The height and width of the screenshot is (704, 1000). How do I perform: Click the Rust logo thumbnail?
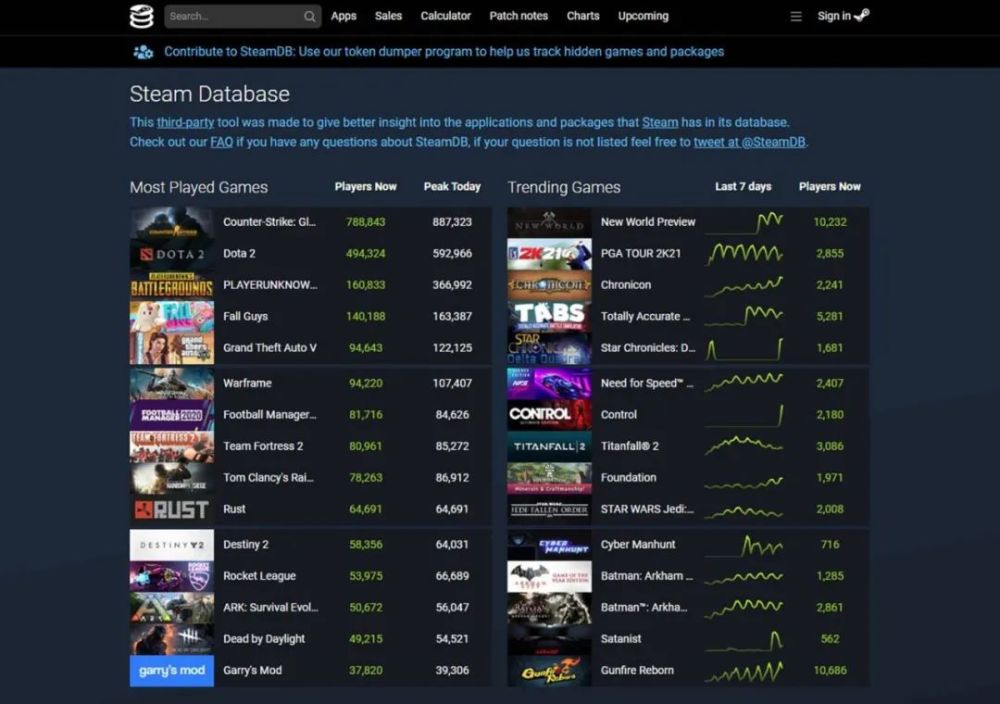172,510
